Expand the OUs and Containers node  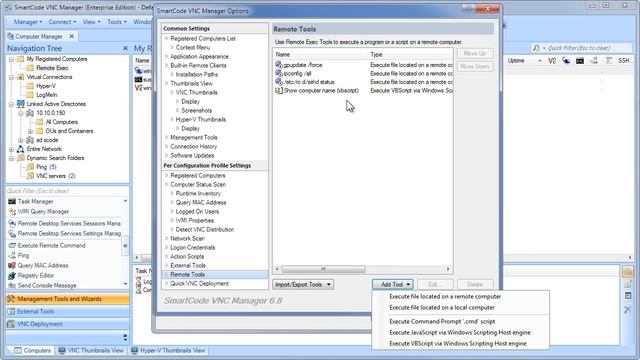click(x=30, y=131)
